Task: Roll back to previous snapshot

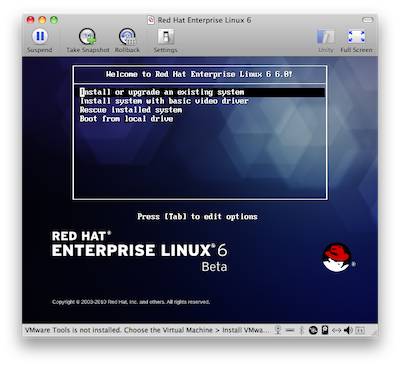Action: coord(127,40)
